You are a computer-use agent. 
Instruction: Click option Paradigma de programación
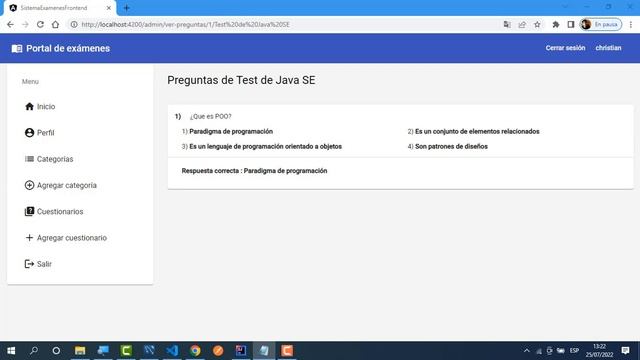pos(231,131)
